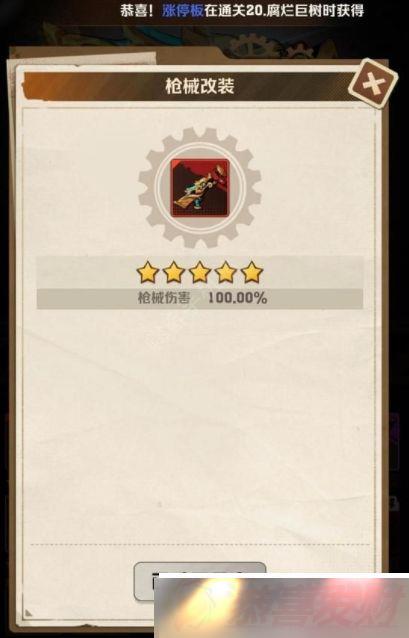This screenshot has width=409, height=638.
Task: Select the fourth gold star
Action: pos(226,273)
